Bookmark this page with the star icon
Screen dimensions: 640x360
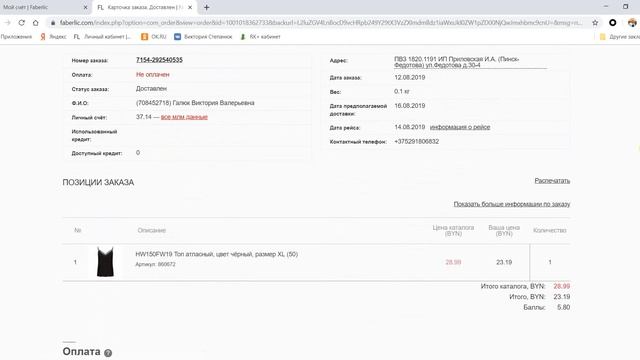point(595,23)
